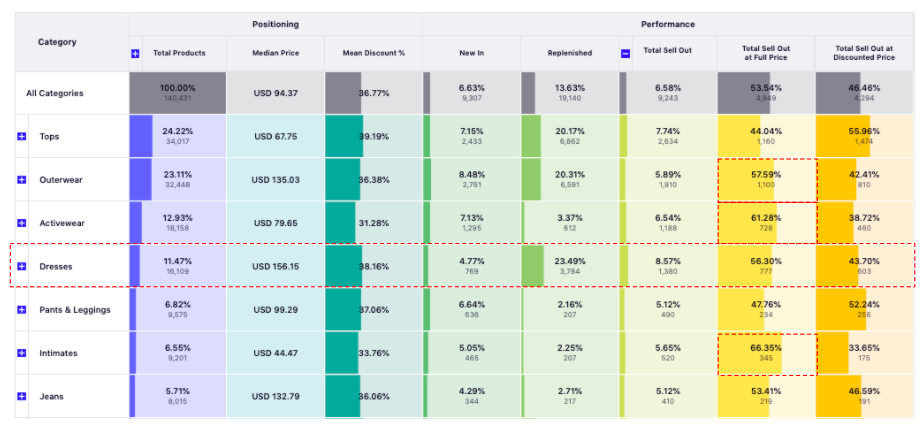Expand the Pants & Leggings row
Viewport: 922px width, 424px height.
(x=21, y=310)
